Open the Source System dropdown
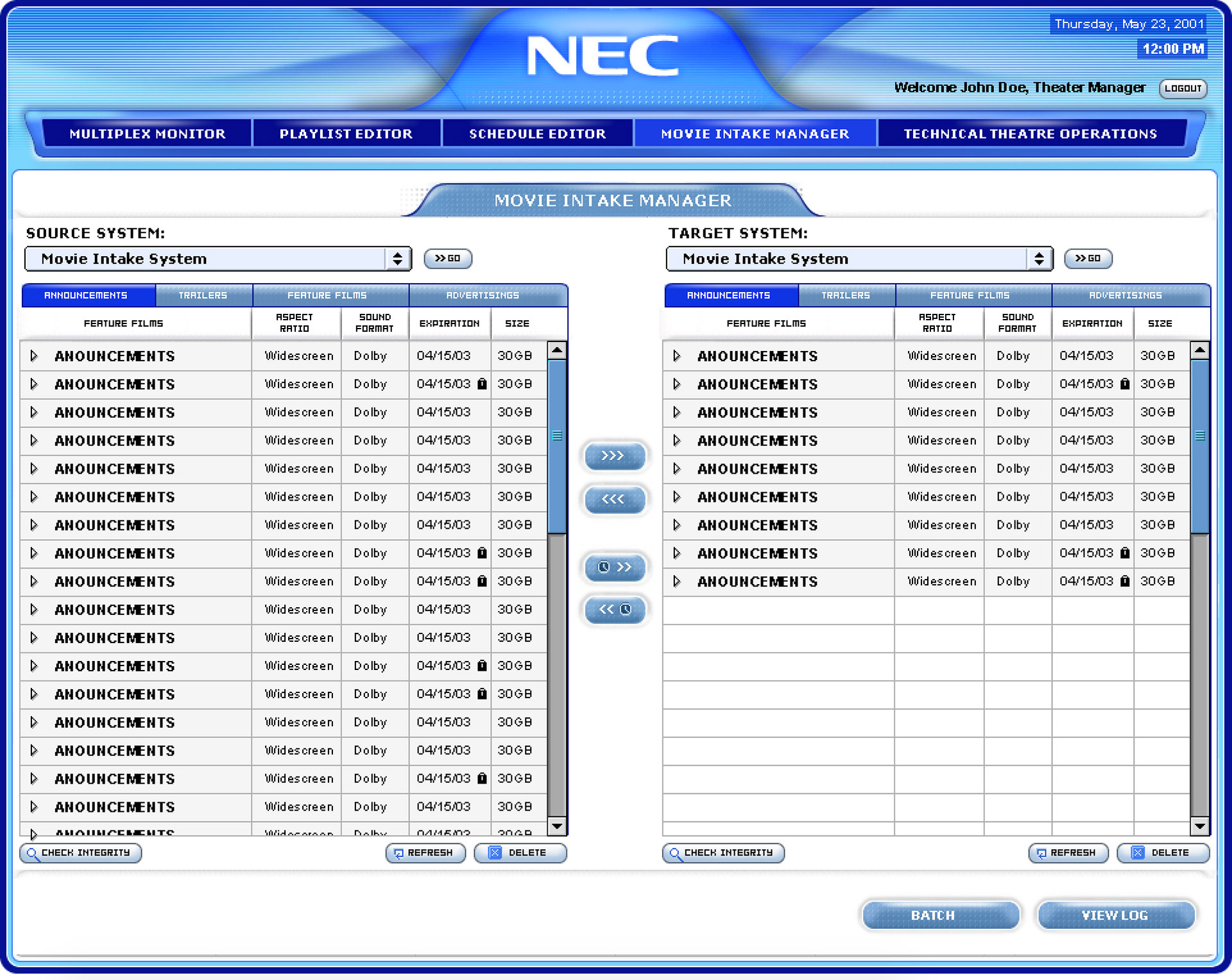This screenshot has height=980, width=1232. coord(218,259)
